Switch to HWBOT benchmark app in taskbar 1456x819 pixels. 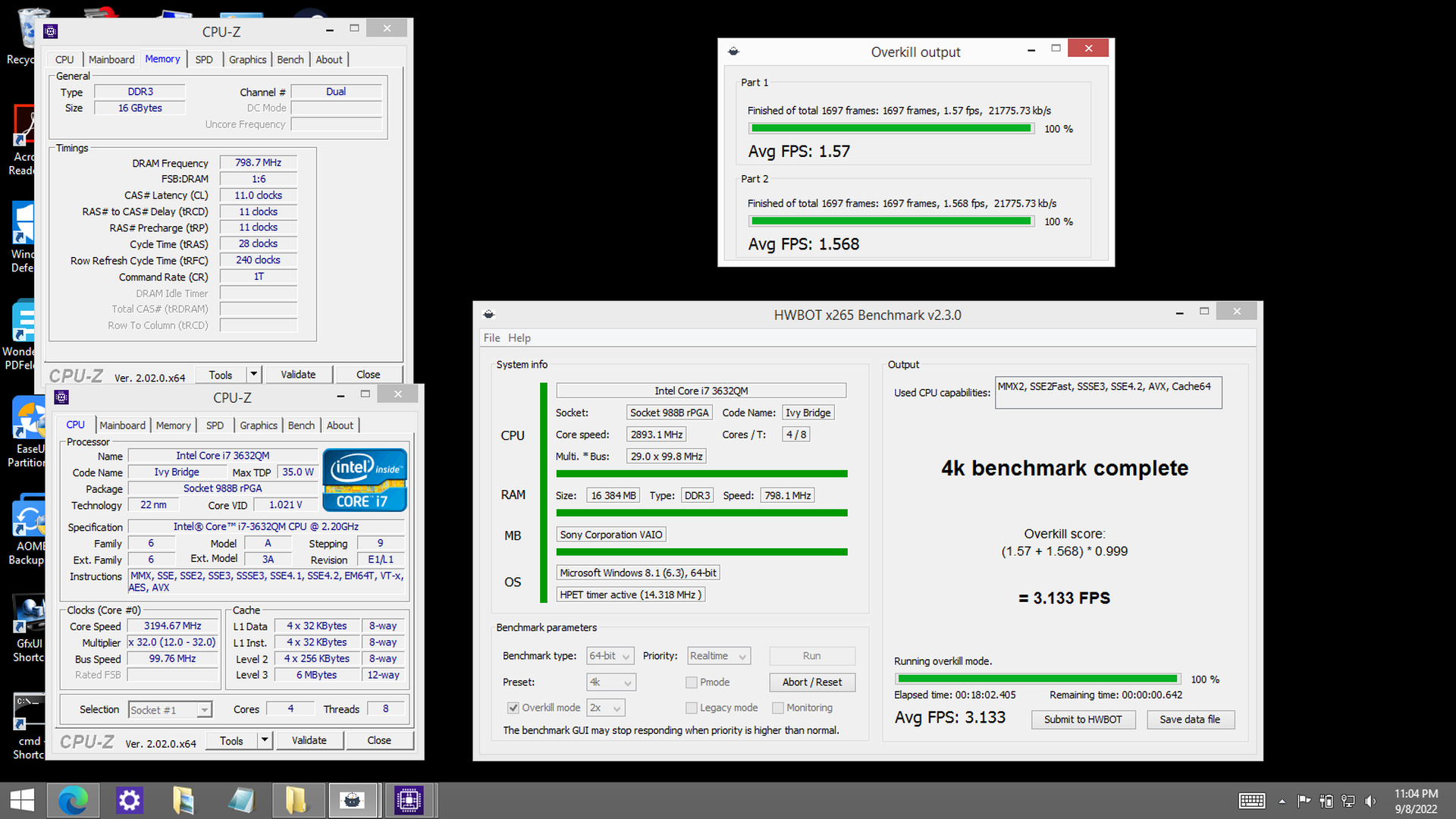coord(353,800)
